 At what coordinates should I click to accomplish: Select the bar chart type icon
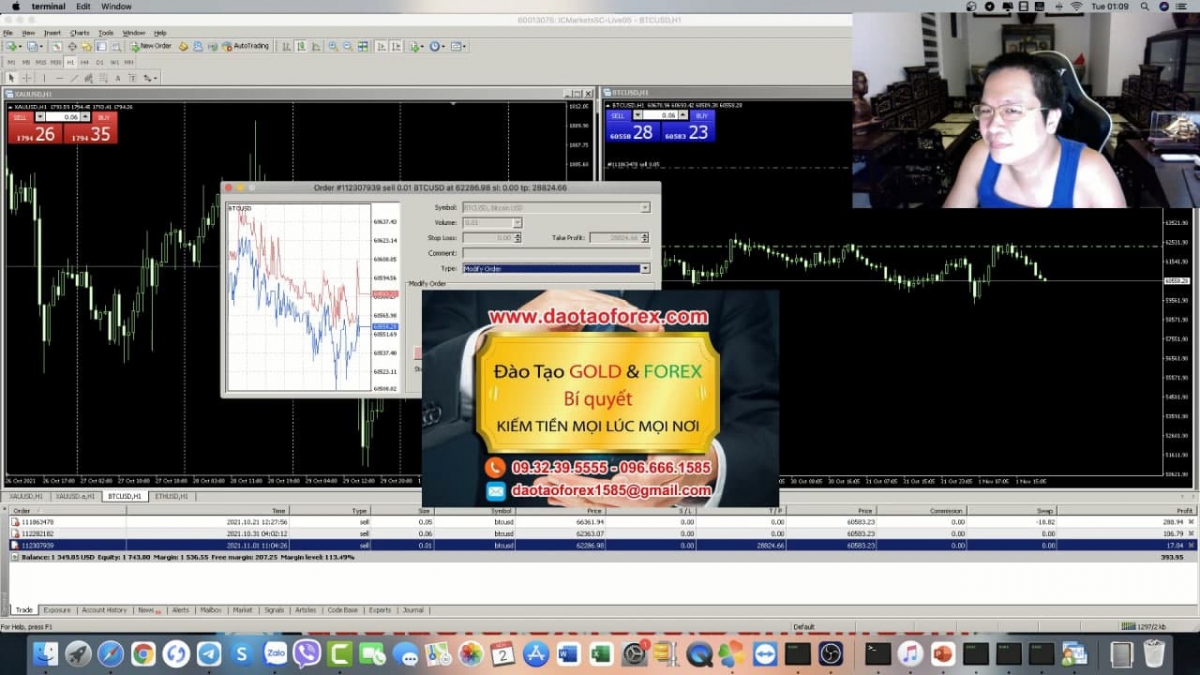286,46
